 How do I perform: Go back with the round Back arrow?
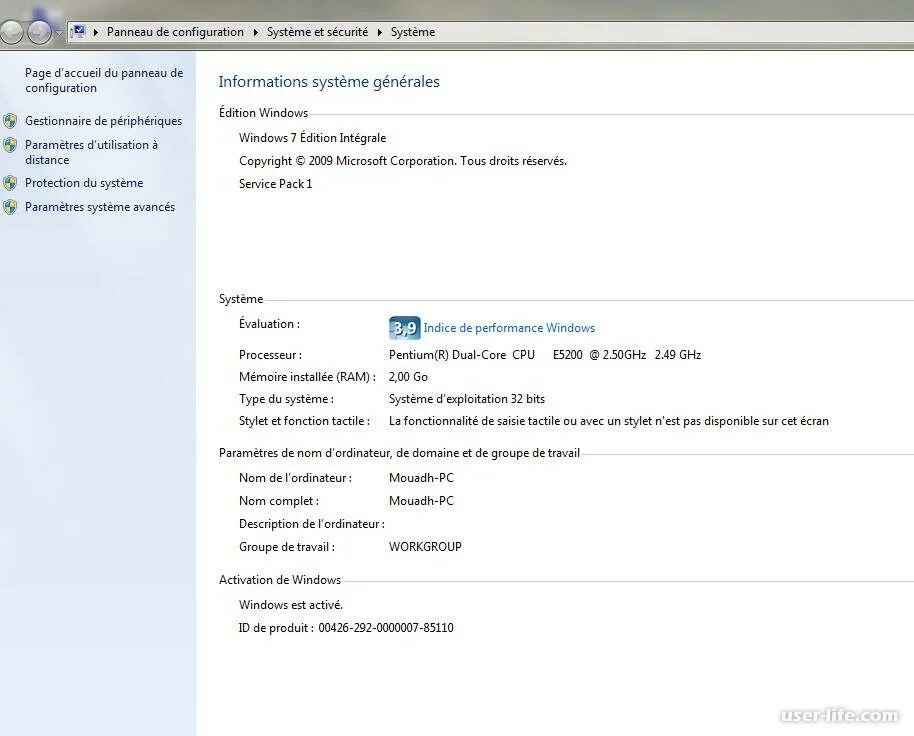point(10,33)
